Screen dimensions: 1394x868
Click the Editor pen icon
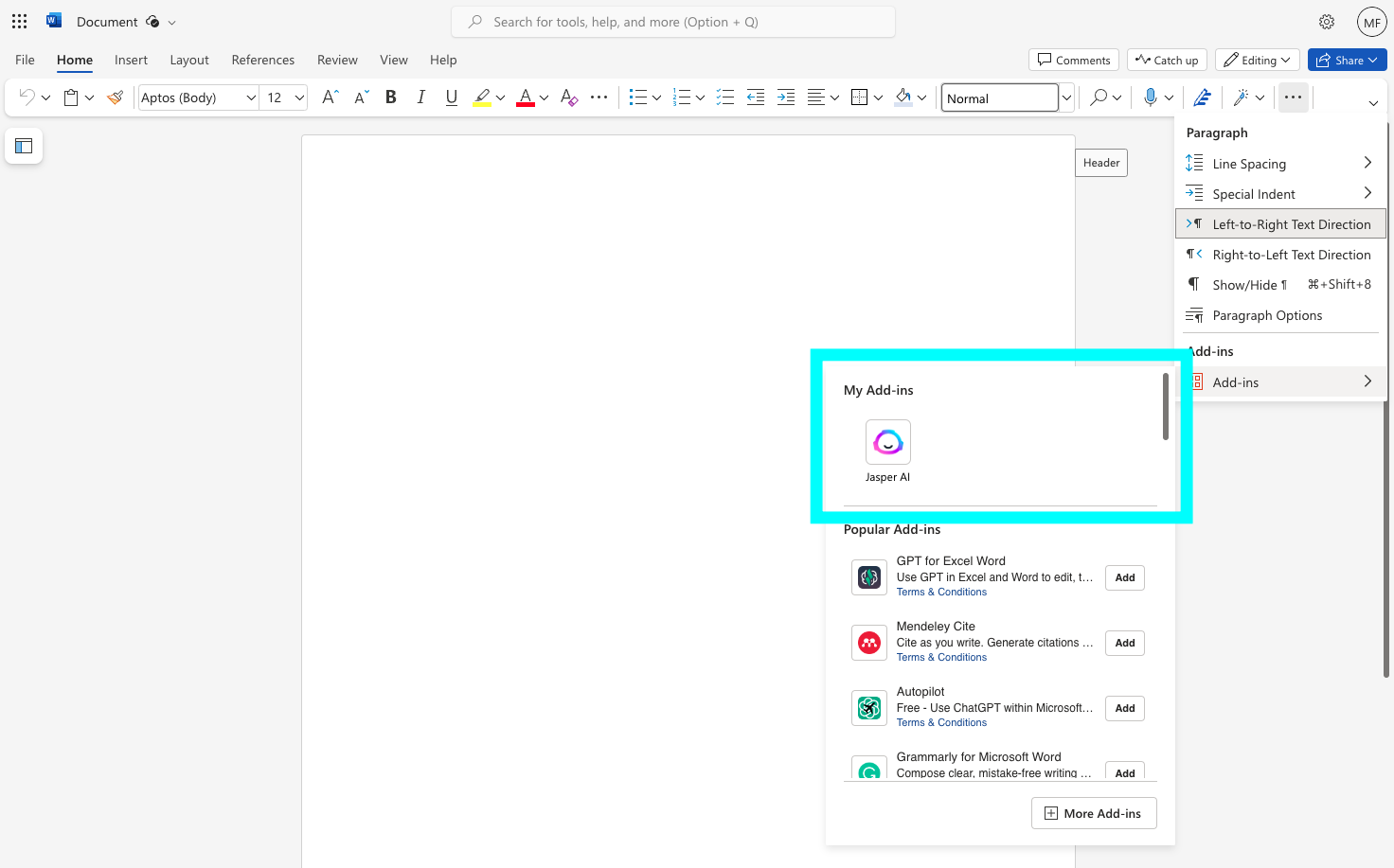coord(1202,97)
